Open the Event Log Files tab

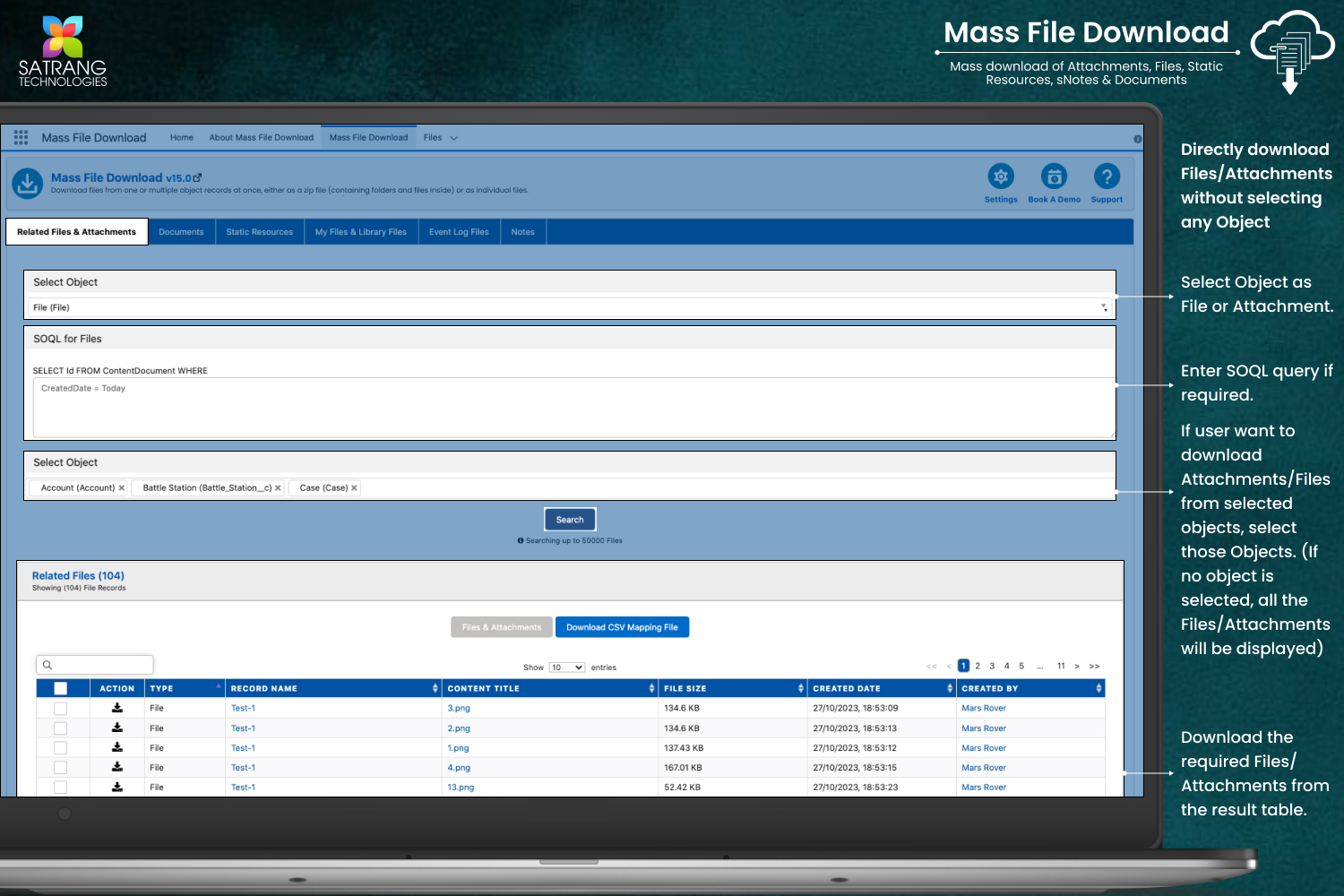(459, 232)
